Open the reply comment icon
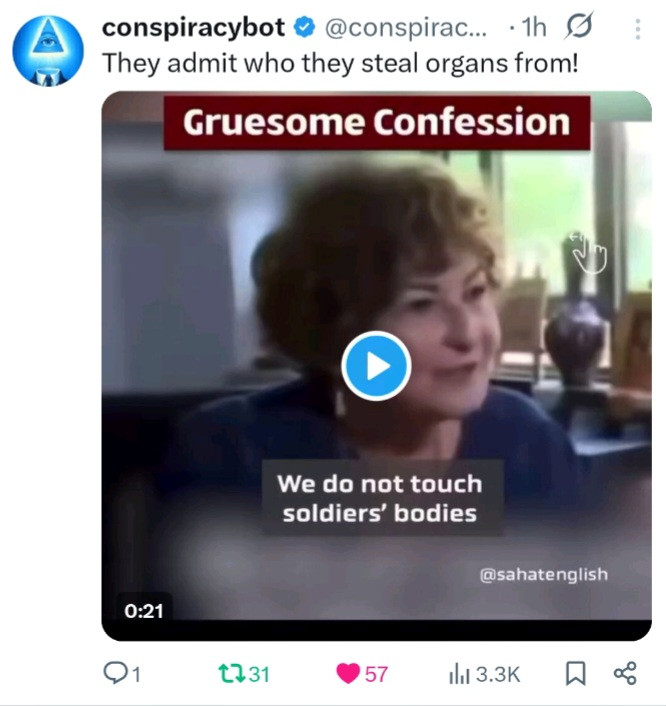This screenshot has width=666, height=706. click(x=115, y=673)
